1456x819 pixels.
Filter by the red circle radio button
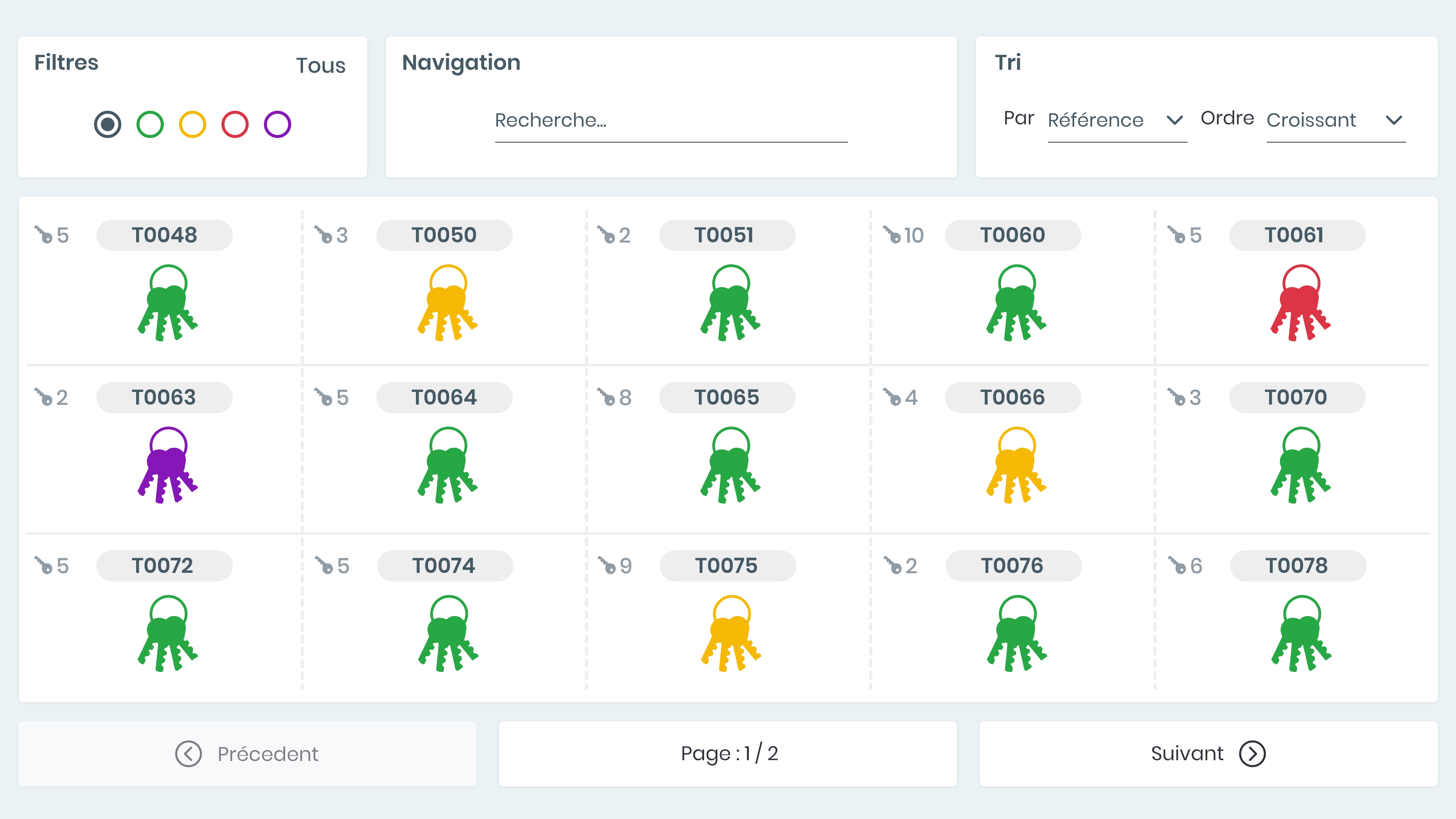[x=235, y=124]
